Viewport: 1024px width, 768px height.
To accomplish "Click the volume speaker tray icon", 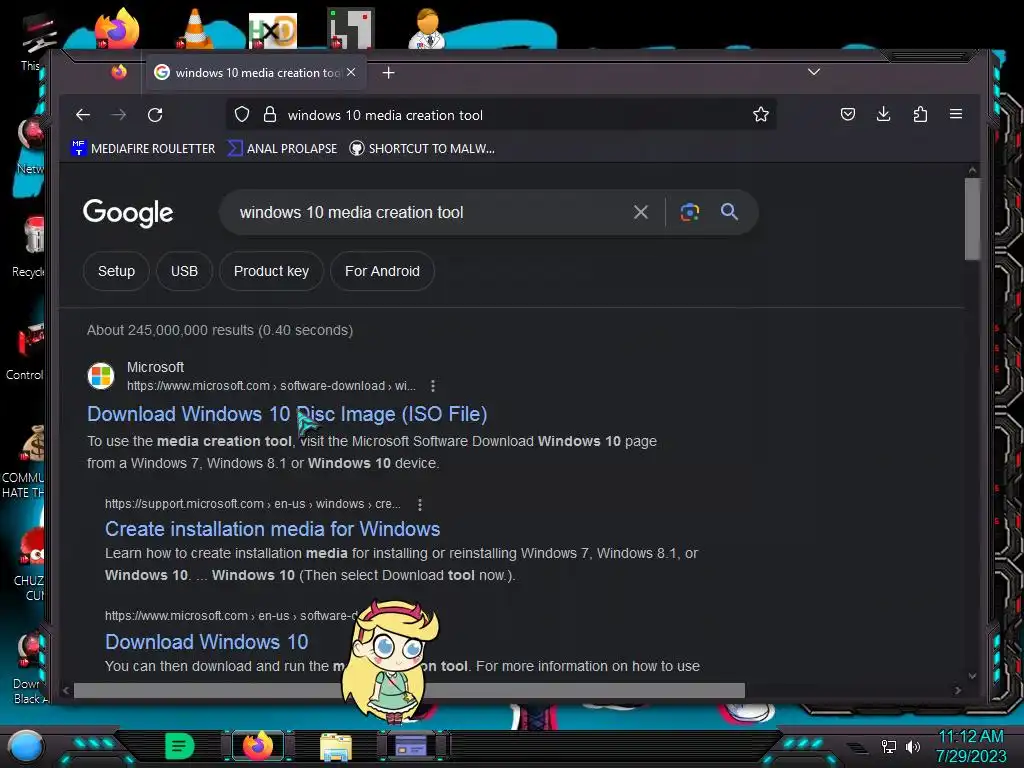I will (913, 746).
